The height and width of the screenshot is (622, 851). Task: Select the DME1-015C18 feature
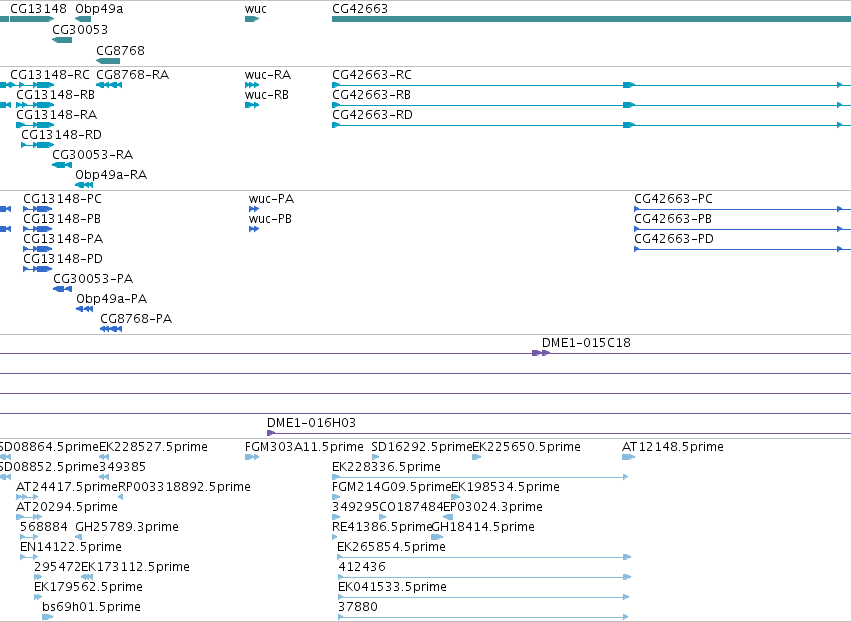coord(586,343)
